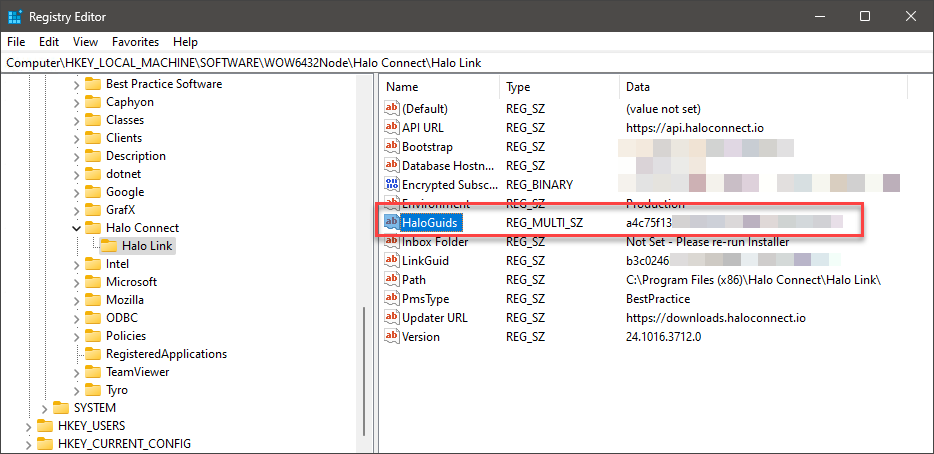Open the Favorites menu
This screenshot has width=934, height=454.
(x=135, y=42)
